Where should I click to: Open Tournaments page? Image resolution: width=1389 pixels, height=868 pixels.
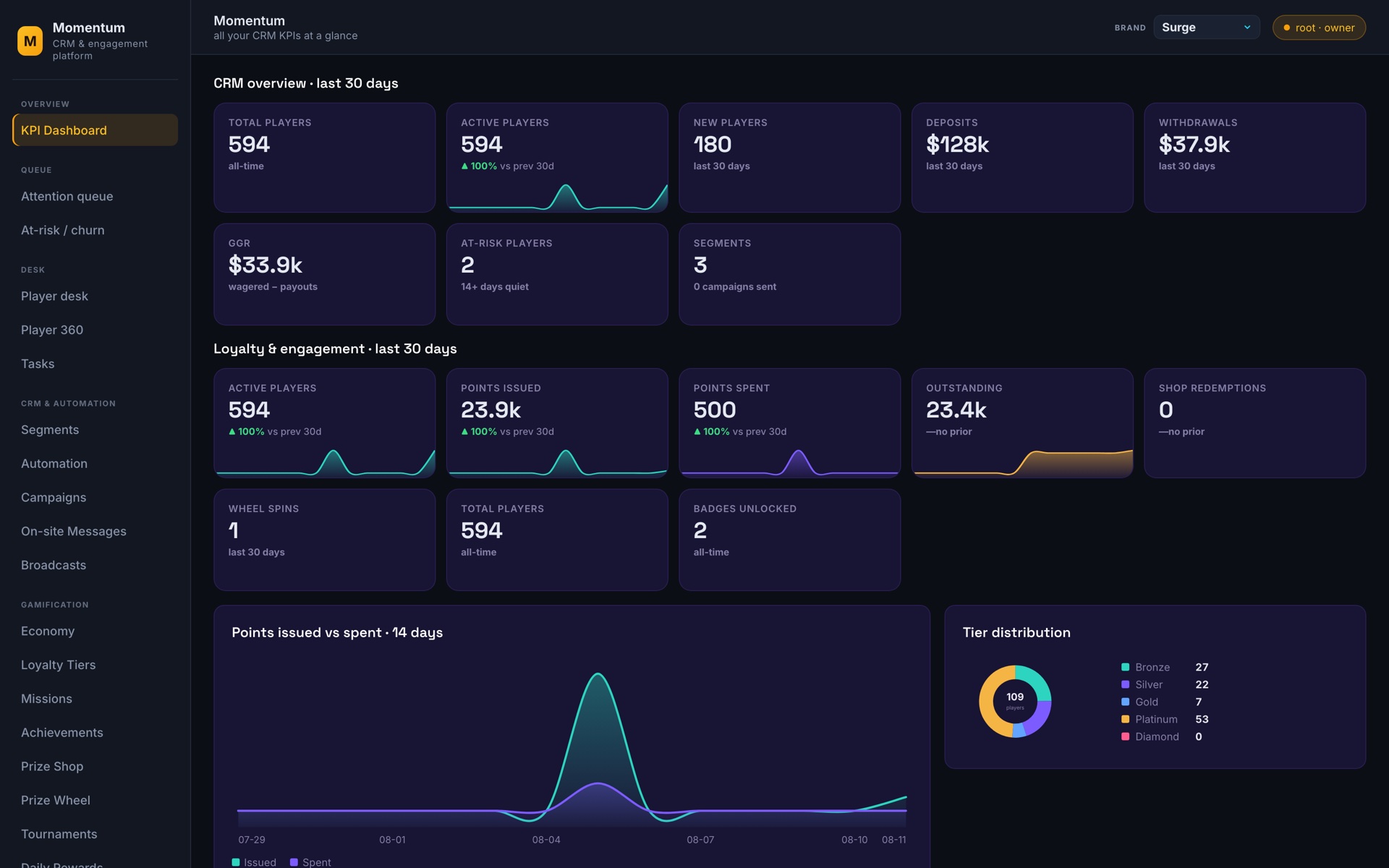point(95,834)
